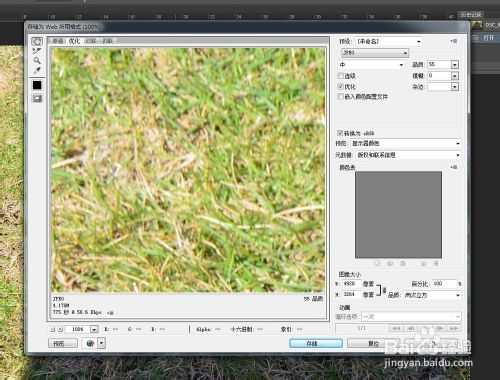This screenshot has width=500, height=380.
Task: Select the Hand tool in dialog
Action: coord(37,41)
